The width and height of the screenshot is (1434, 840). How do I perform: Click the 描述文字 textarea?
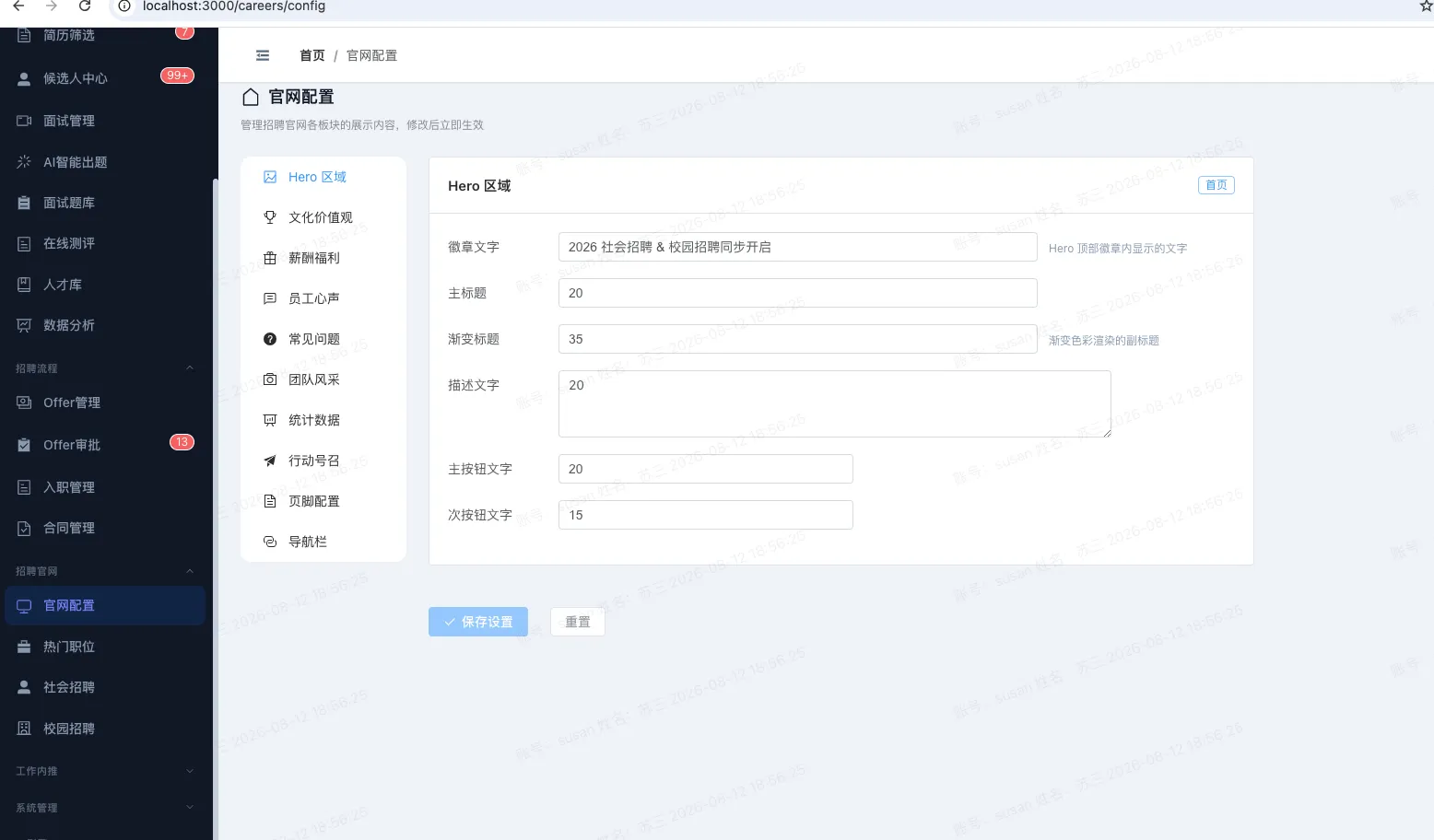[835, 403]
